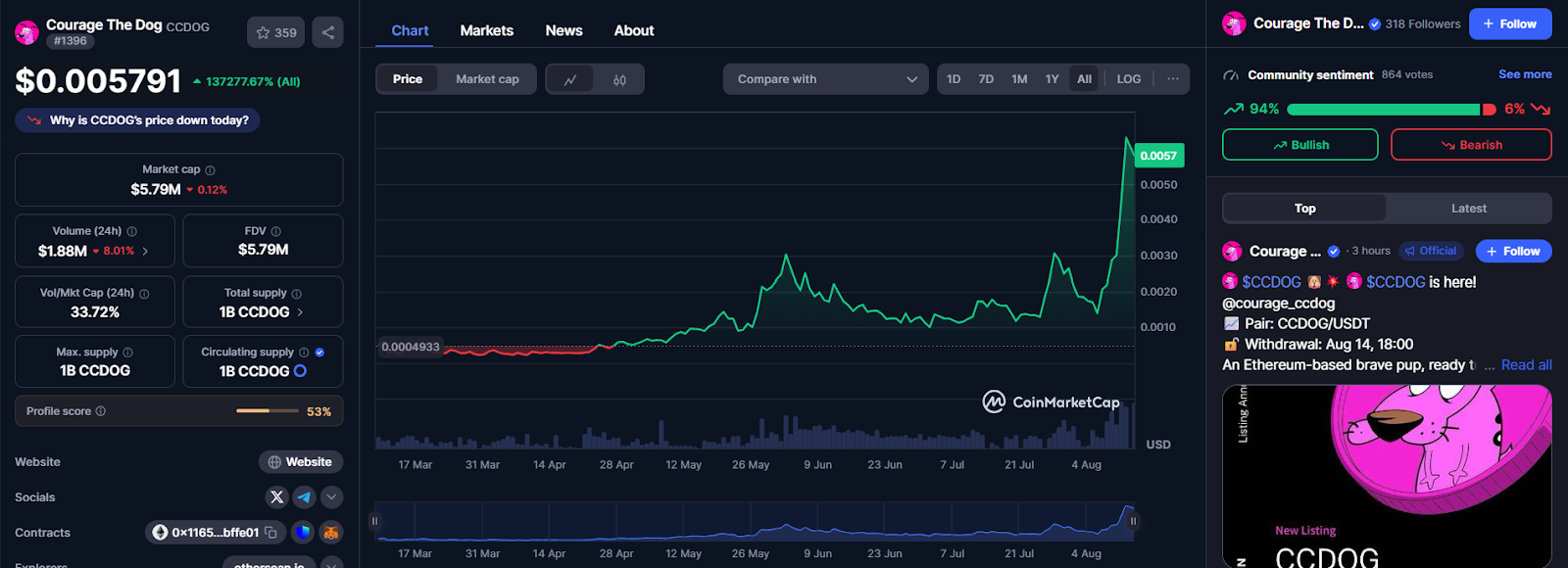Open Chart tab
This screenshot has height=568, width=1568.
click(410, 30)
